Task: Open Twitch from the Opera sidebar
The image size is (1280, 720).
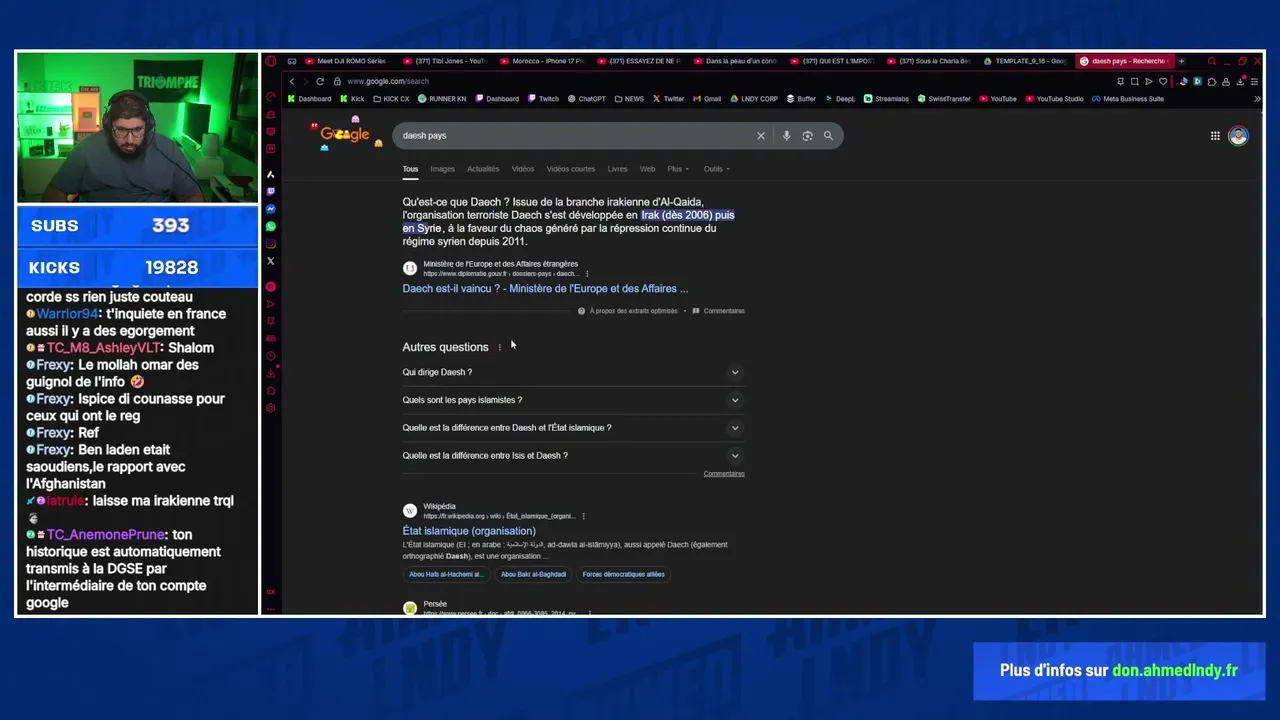Action: tap(270, 191)
